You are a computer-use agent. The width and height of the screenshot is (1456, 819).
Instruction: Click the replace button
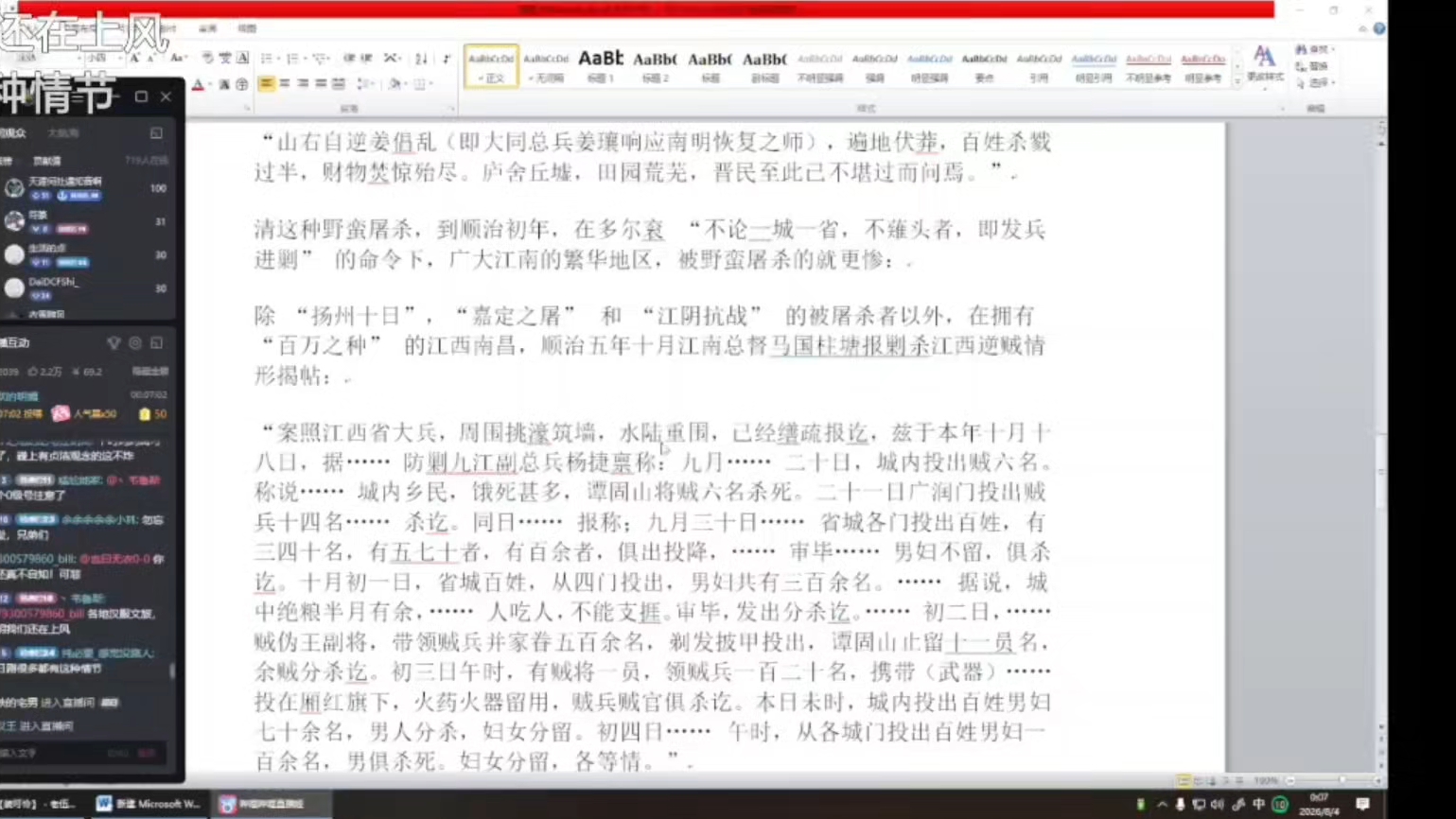tap(1313, 66)
